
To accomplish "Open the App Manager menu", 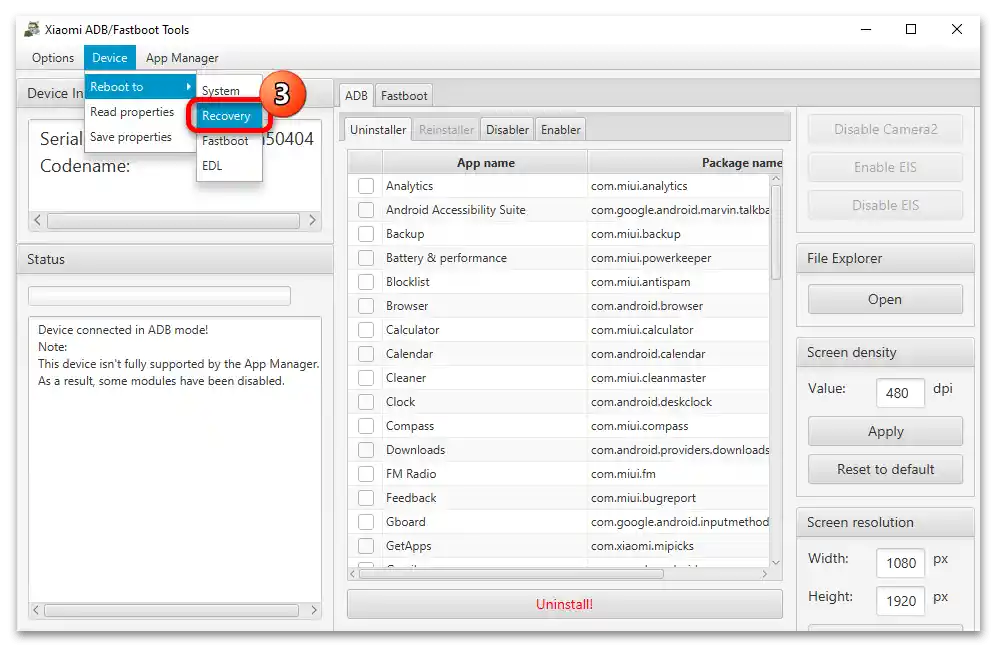I will (182, 58).
